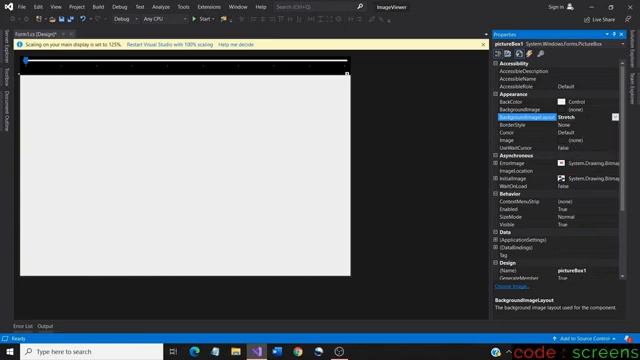Click the trackbar slider thumb on form
This screenshot has height=360, width=640.
26,61
